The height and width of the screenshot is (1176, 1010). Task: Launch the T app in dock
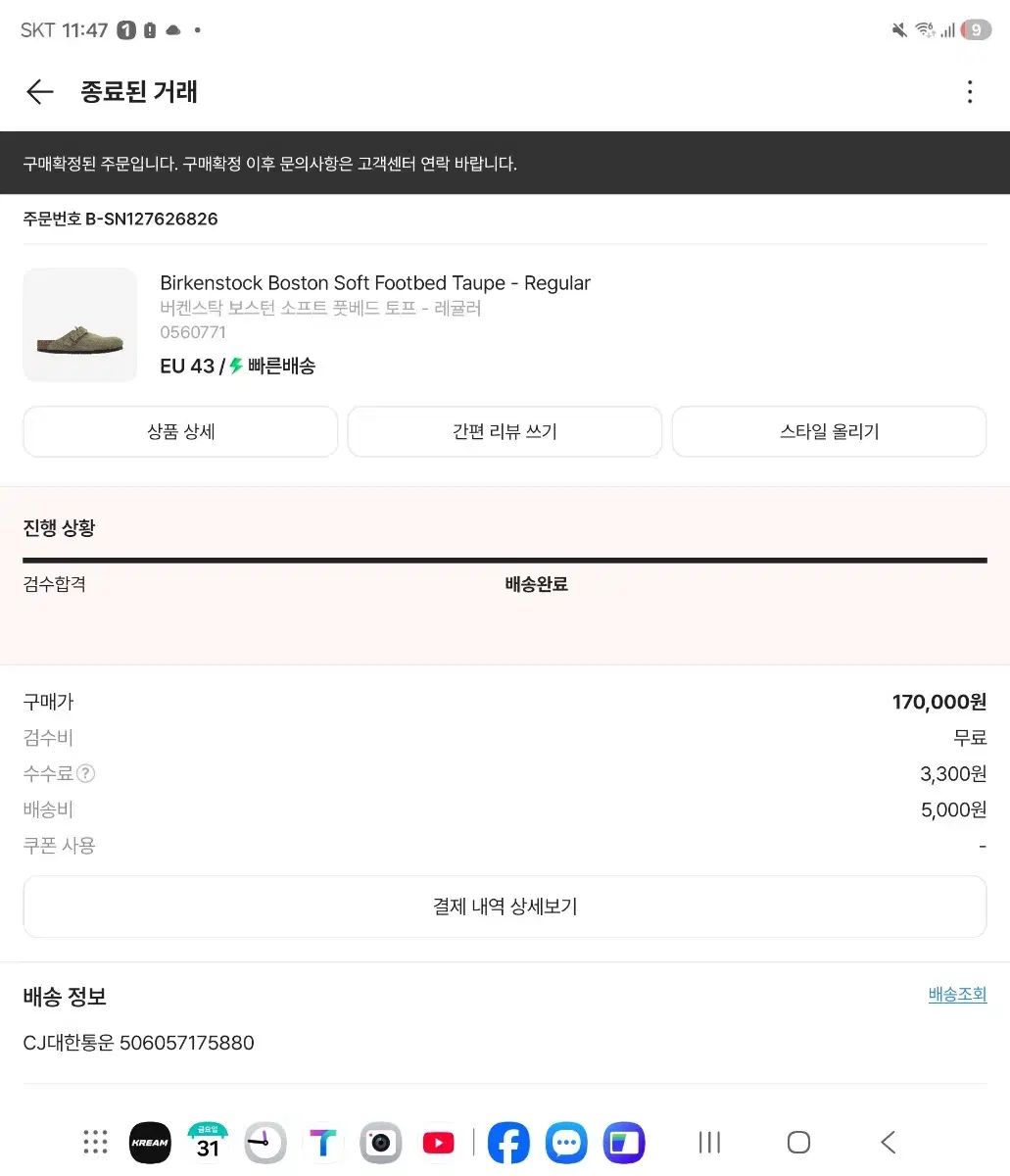[x=322, y=1143]
